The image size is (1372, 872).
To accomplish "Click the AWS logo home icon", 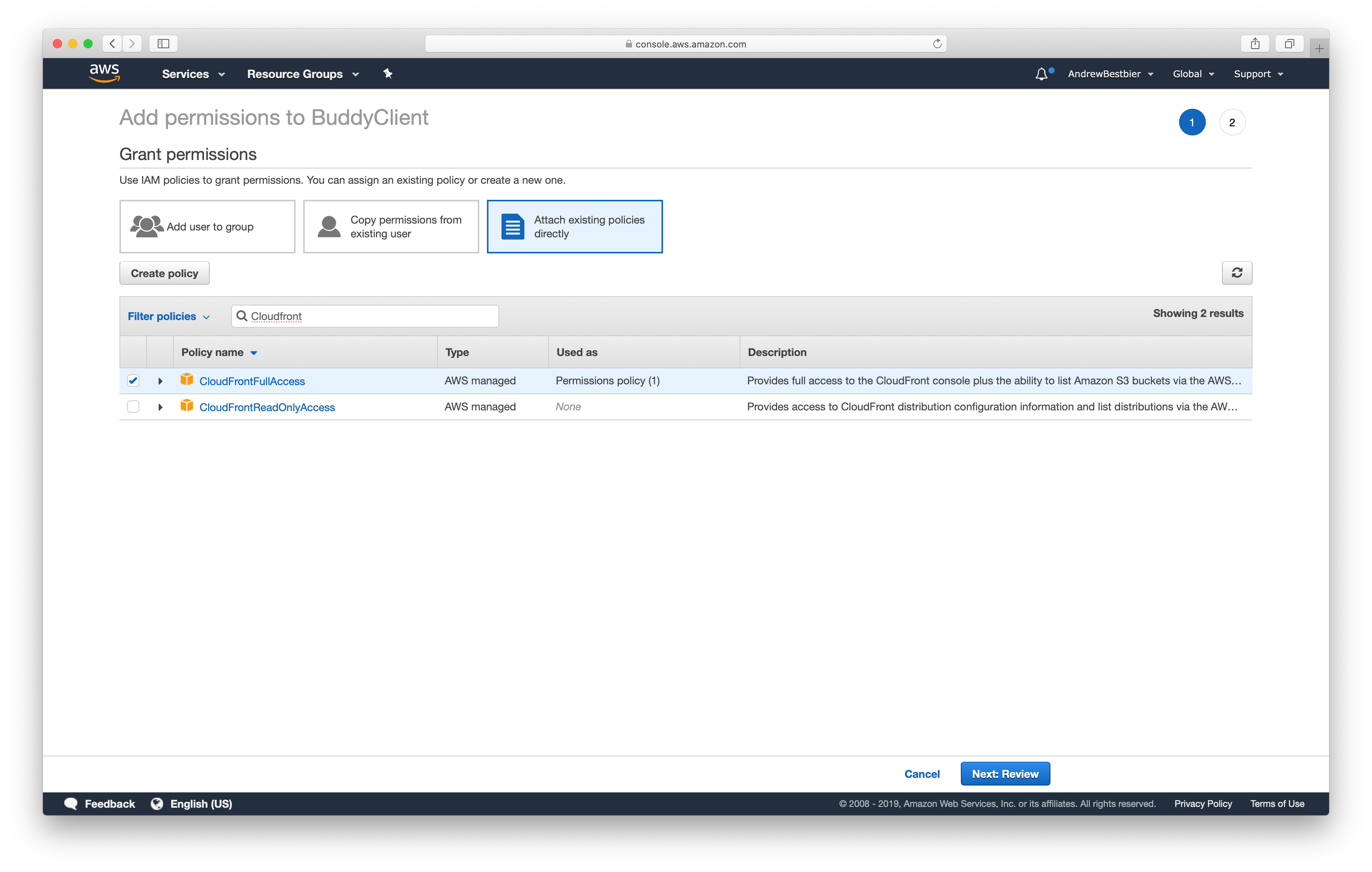I will (104, 73).
